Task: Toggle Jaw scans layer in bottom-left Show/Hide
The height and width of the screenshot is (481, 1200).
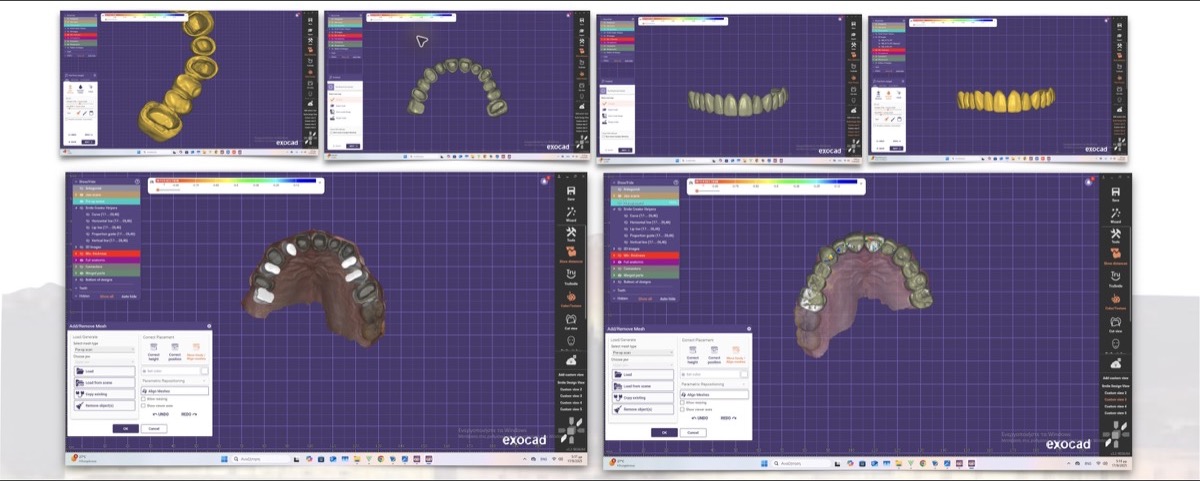Action: tap(106, 195)
